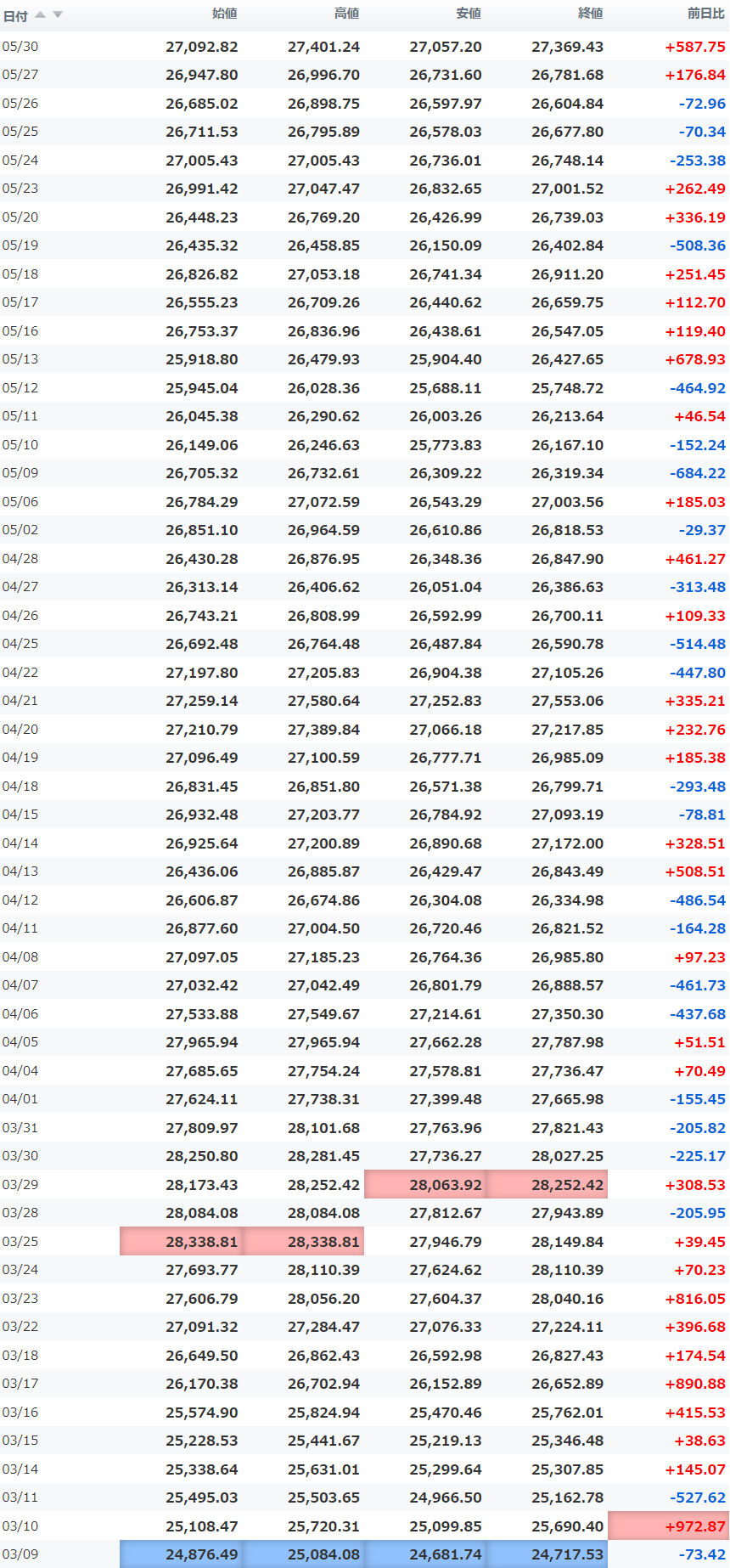This screenshot has height=1568, width=730.
Task: Select the date cell 03/31
Action: coord(20,1128)
